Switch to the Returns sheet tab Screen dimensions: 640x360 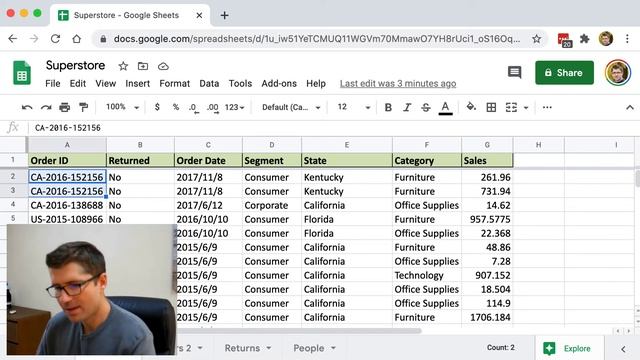click(x=242, y=348)
